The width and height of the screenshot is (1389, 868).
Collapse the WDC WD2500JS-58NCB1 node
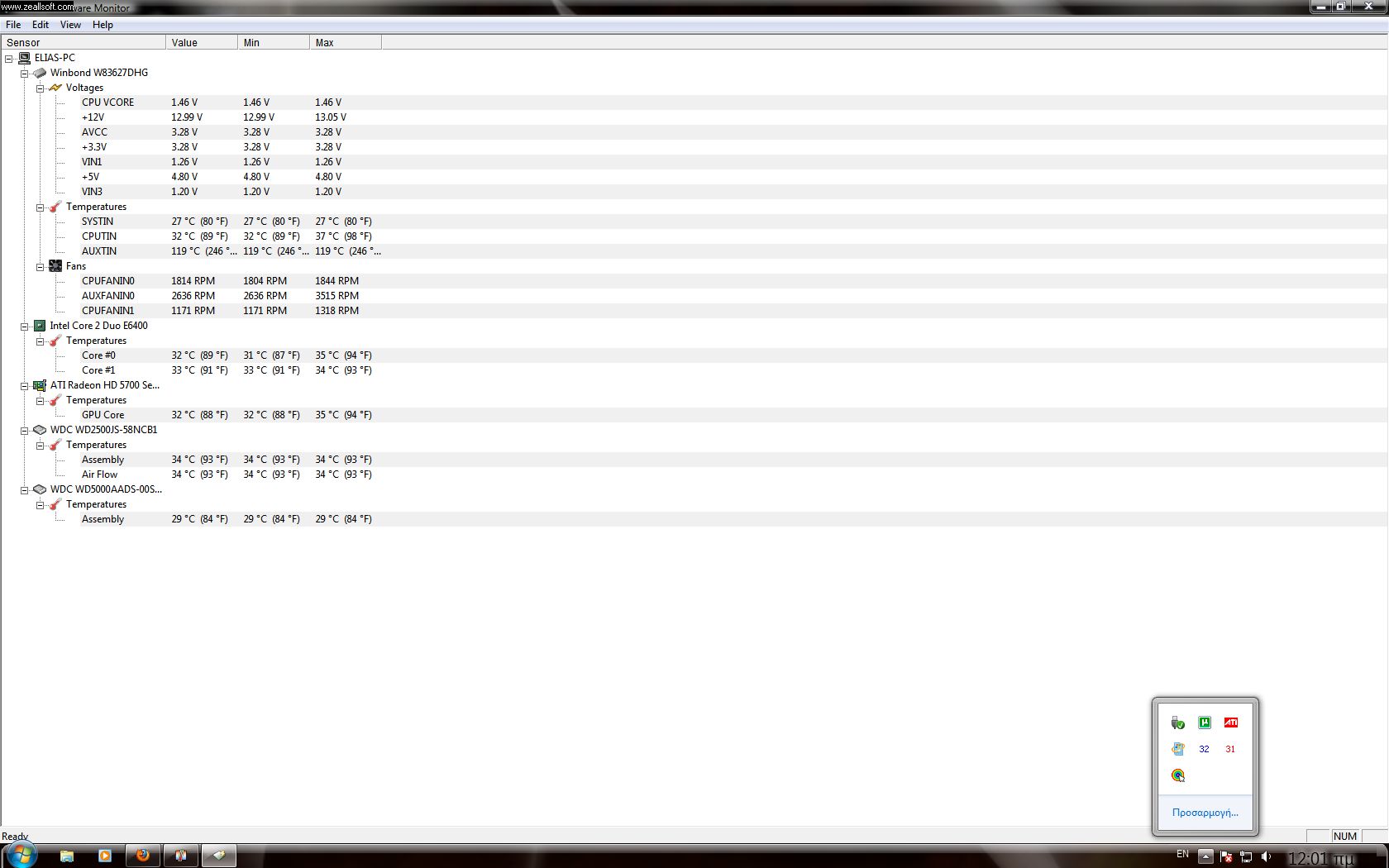pyautogui.click(x=25, y=431)
